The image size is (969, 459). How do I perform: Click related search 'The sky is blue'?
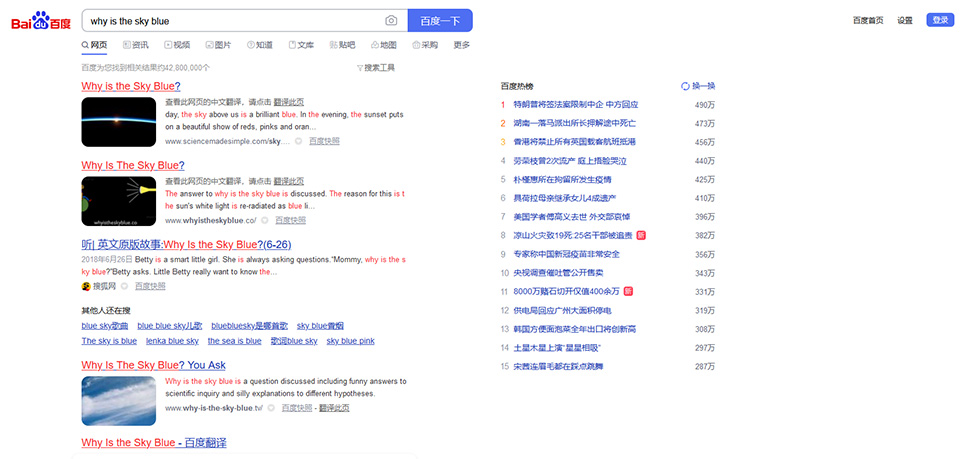109,341
